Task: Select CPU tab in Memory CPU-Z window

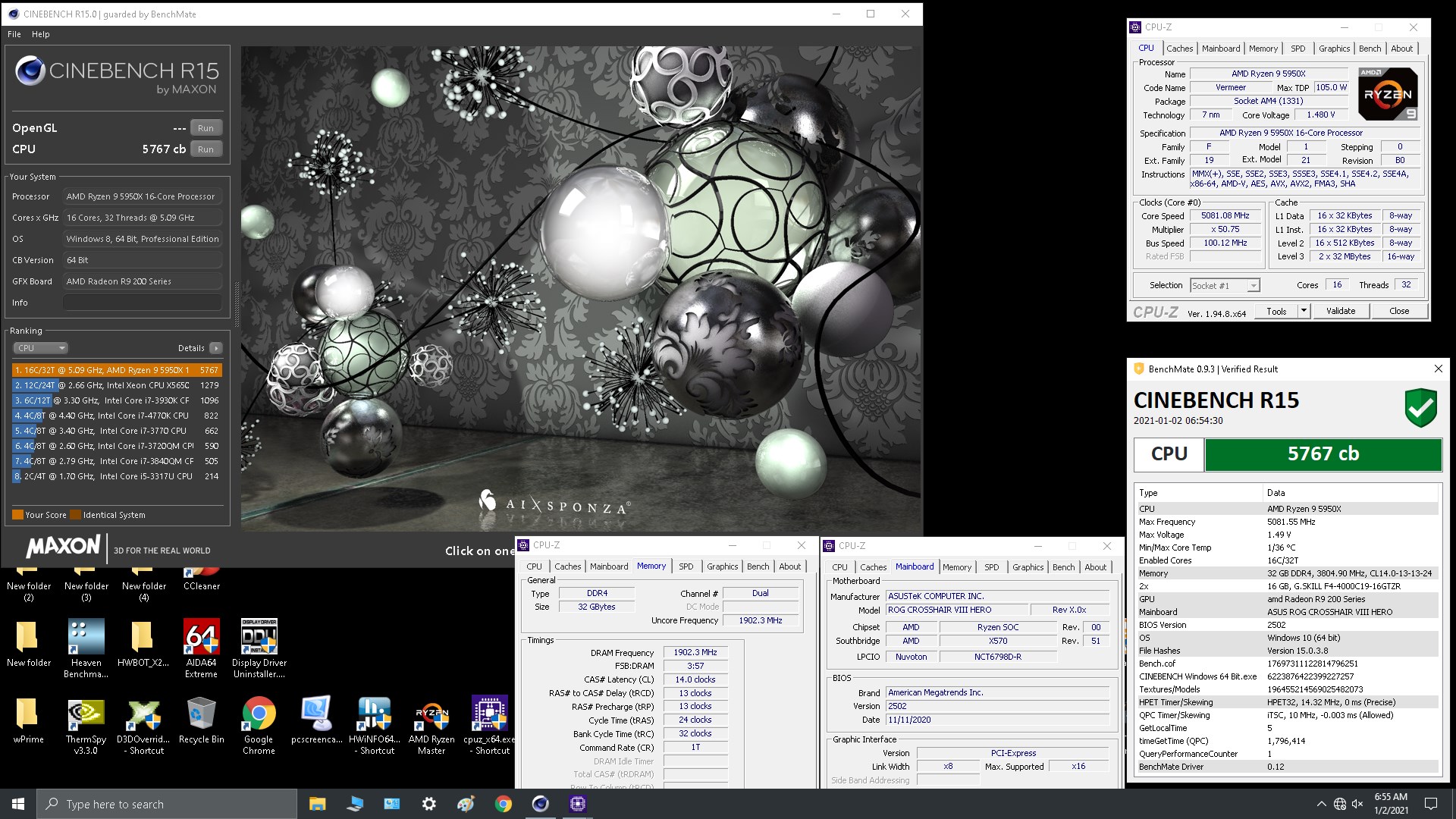Action: (x=534, y=566)
